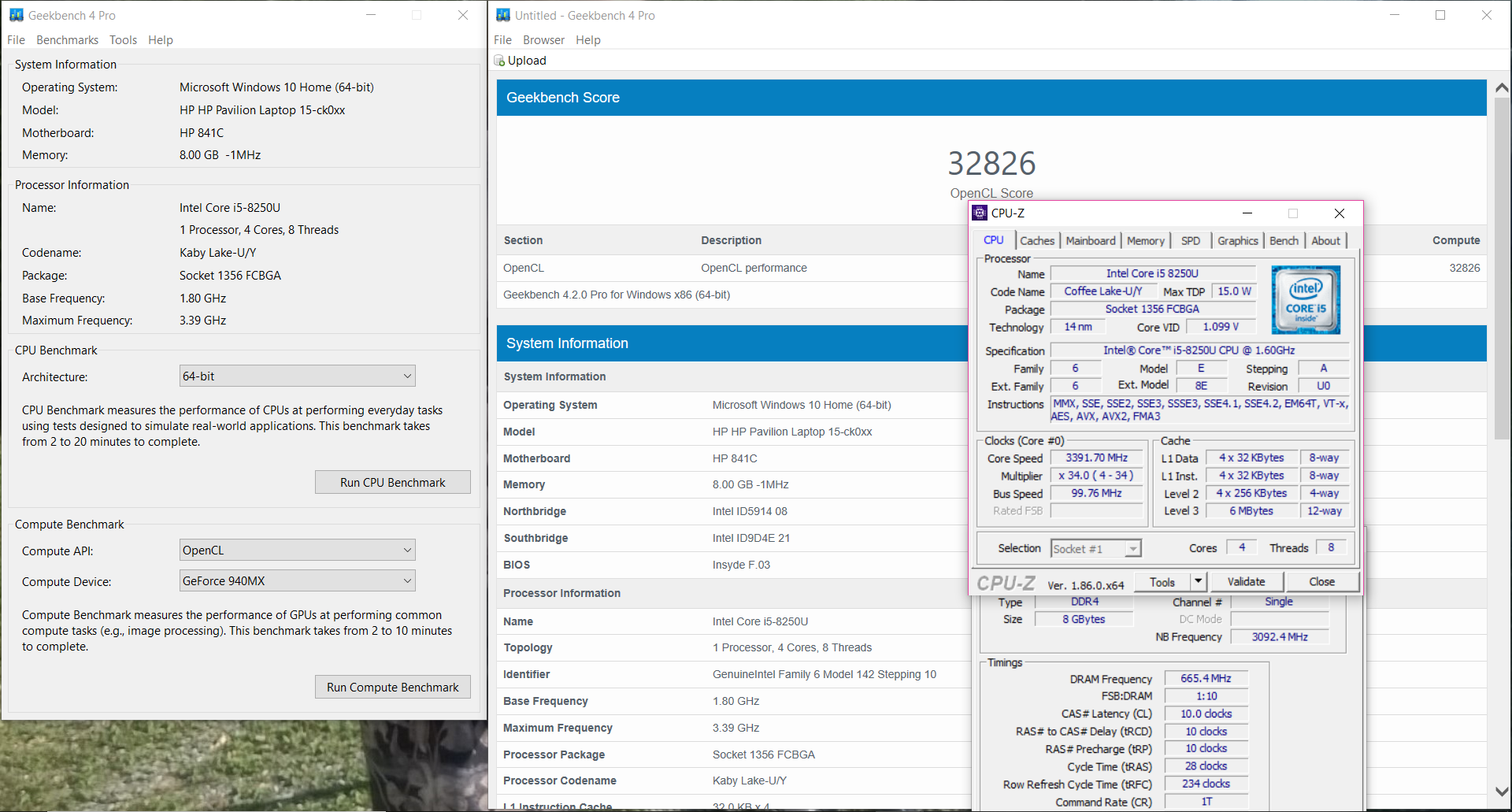Click the Cores count 4 field in CPU-Z
The width and height of the screenshot is (1512, 812).
pyautogui.click(x=1242, y=547)
